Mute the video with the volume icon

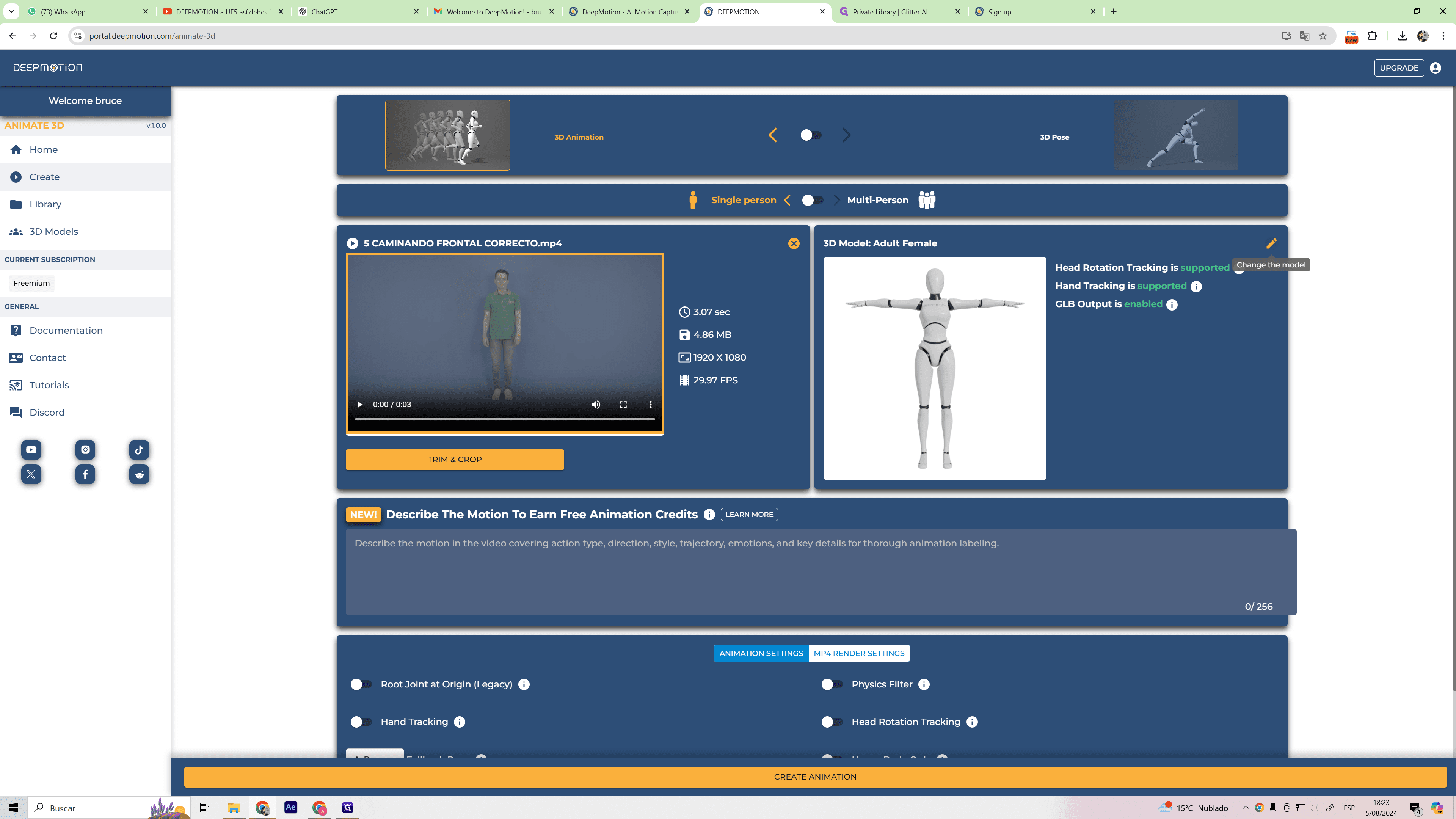[596, 405]
